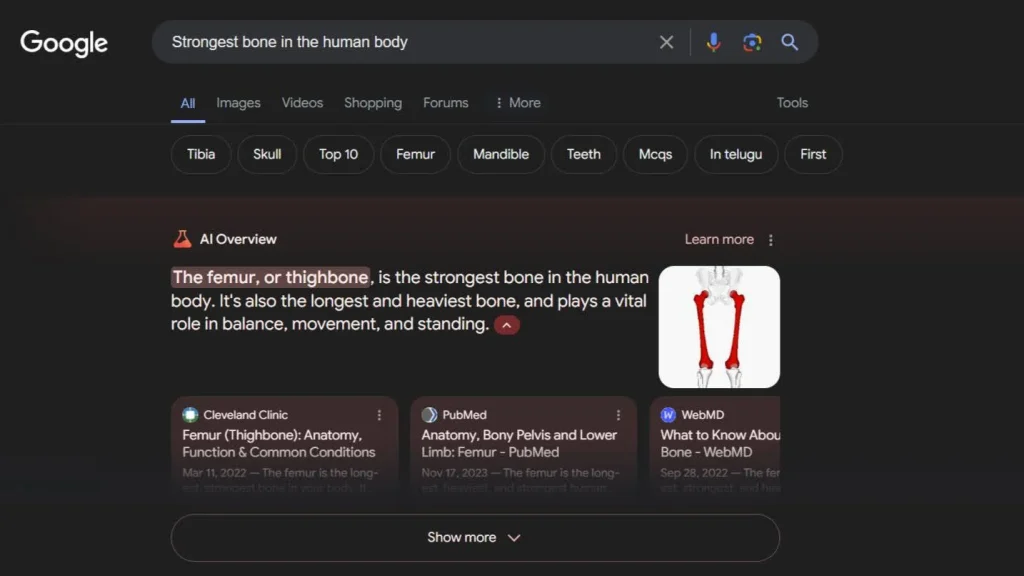Click the PubMed source favicon
1024x576 pixels.
coord(429,415)
